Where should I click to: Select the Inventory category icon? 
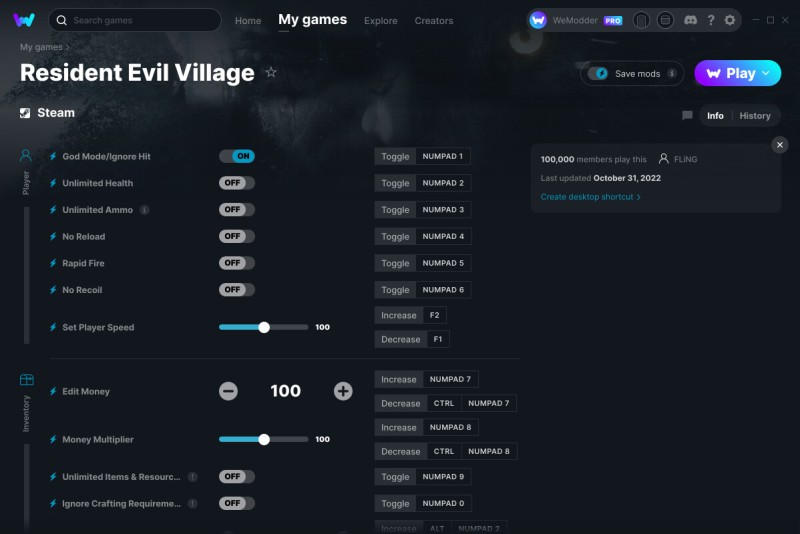27,379
